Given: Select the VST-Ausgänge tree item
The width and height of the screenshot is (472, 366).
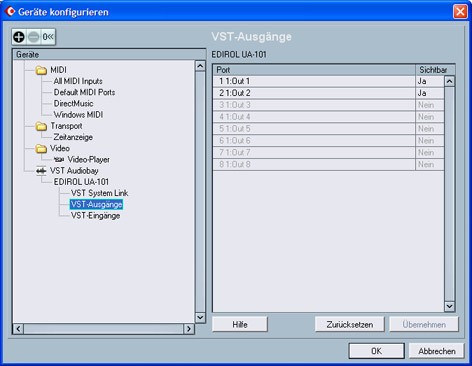Looking at the screenshot, I should (x=96, y=204).
